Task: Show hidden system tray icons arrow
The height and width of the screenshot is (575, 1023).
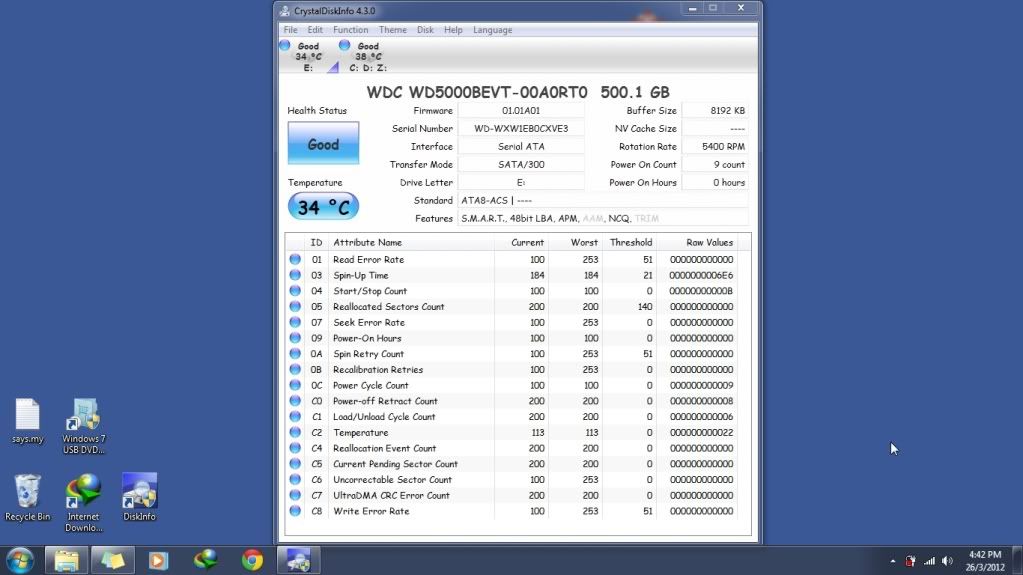Action: [891, 561]
